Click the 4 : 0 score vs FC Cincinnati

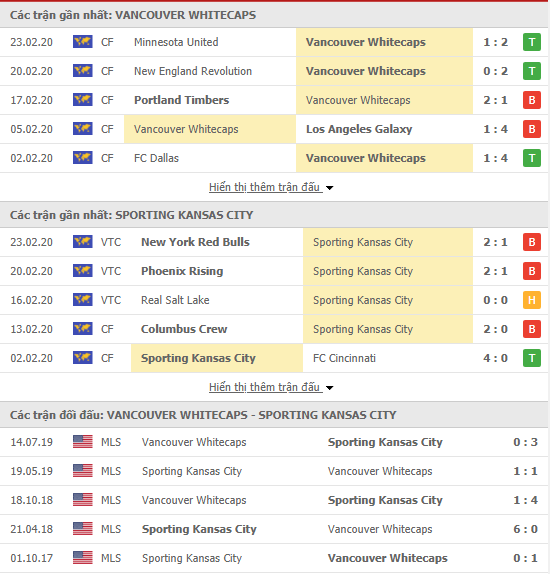[495, 358]
